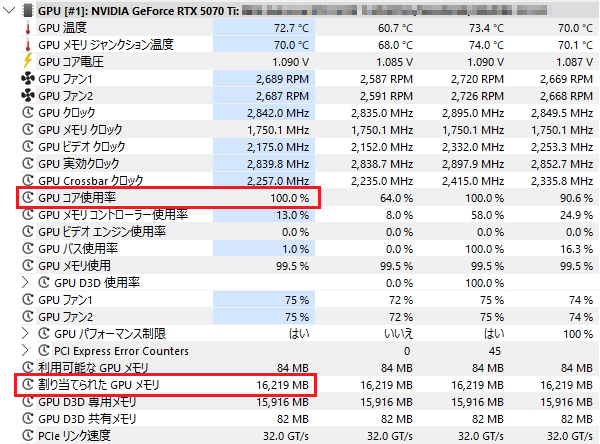
Task: Click the maximum value 2,897.9 MHz
Action: point(473,164)
